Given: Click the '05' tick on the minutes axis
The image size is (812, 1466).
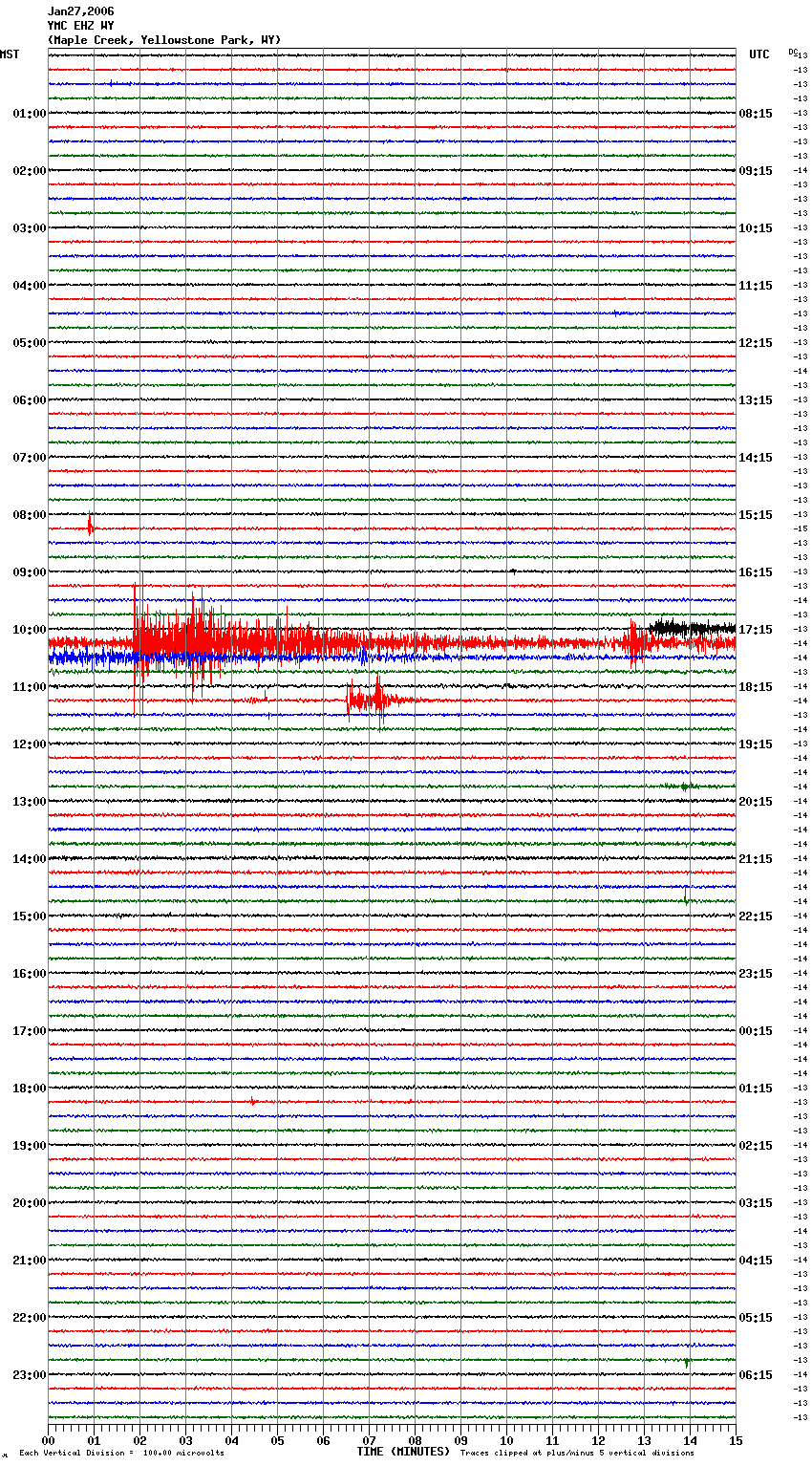Looking at the screenshot, I should 278,1440.
